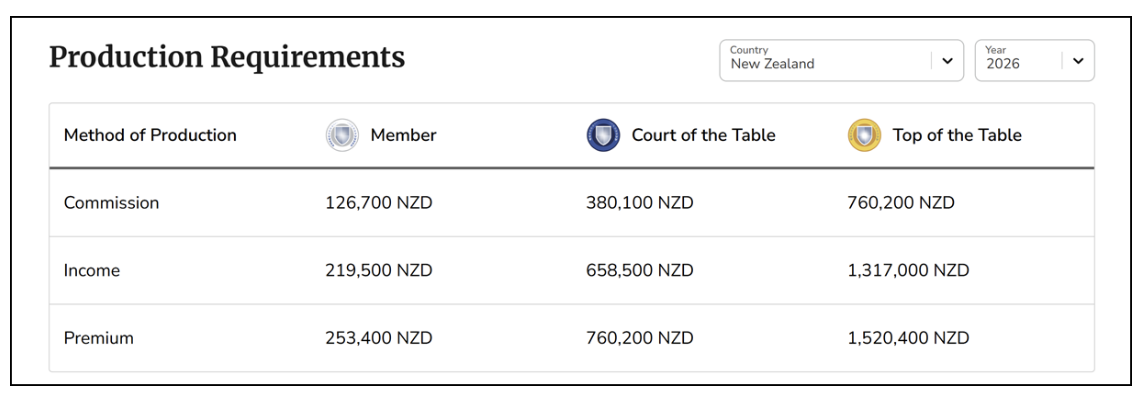Select the Method of Production column header
The height and width of the screenshot is (402, 1146).
click(x=150, y=135)
